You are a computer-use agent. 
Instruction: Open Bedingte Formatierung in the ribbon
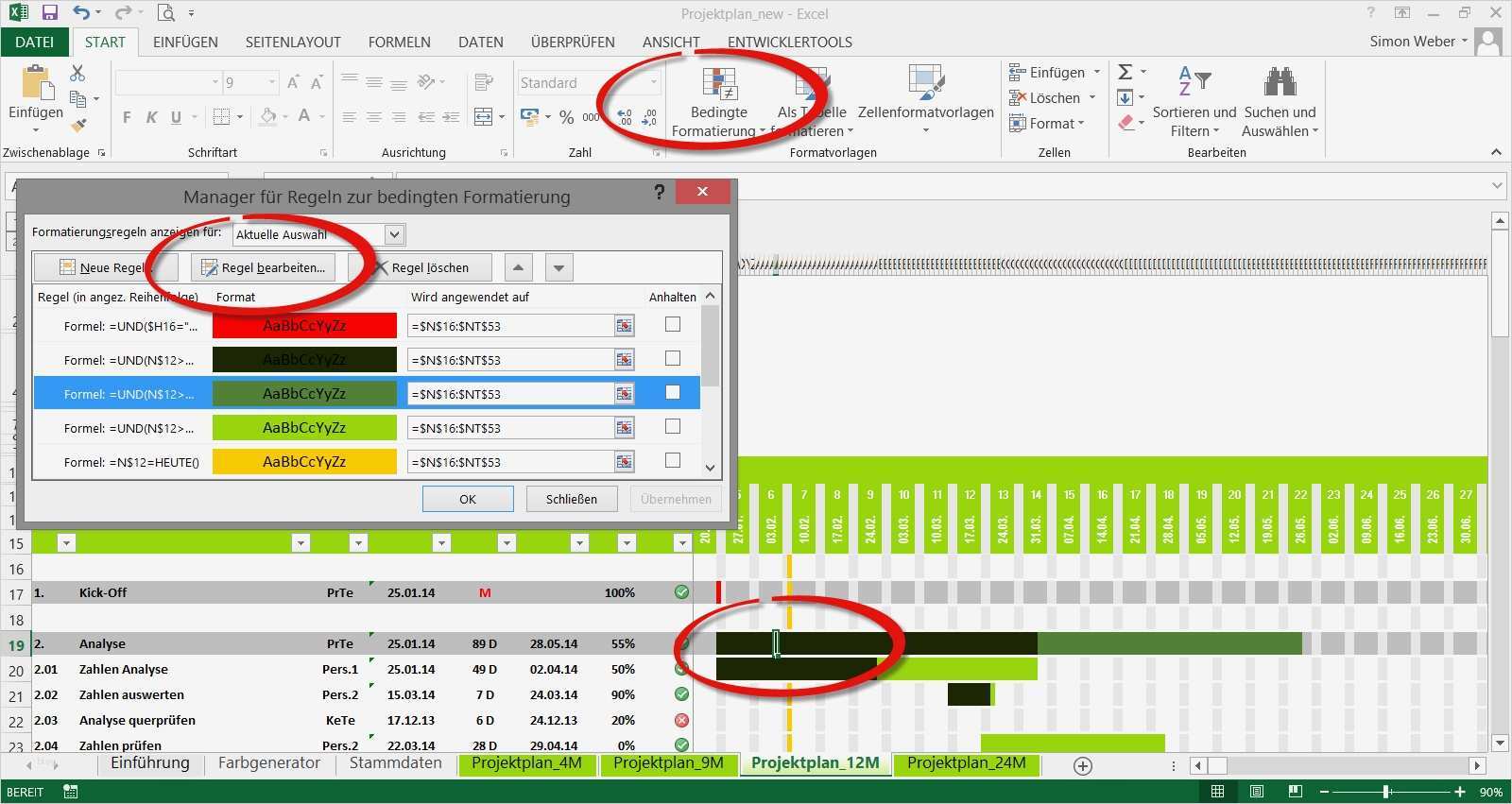718,102
